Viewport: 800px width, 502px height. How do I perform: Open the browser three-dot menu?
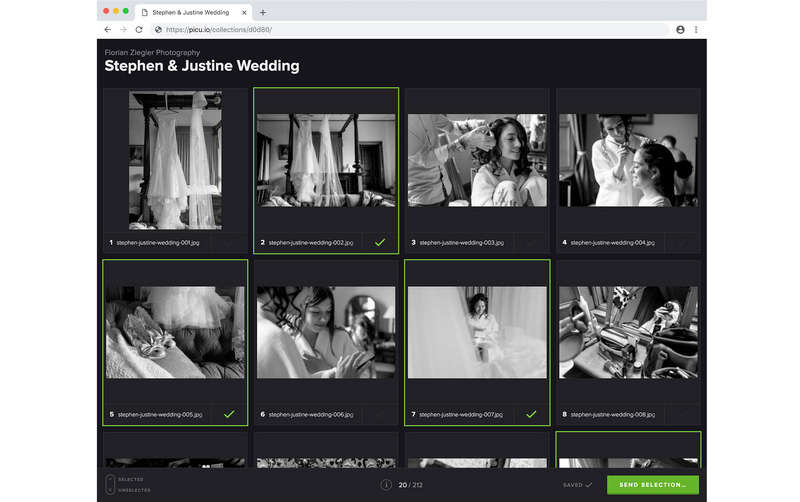[x=696, y=30]
